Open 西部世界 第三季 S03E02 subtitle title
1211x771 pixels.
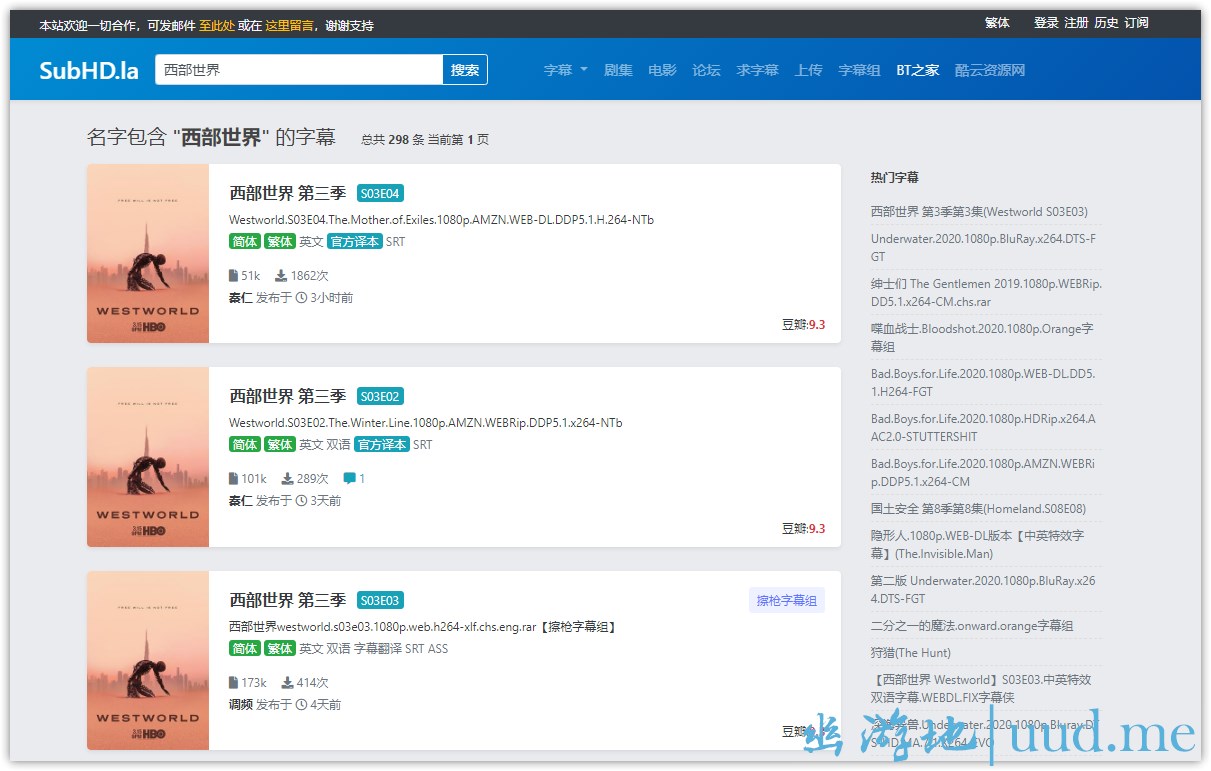(x=288, y=396)
